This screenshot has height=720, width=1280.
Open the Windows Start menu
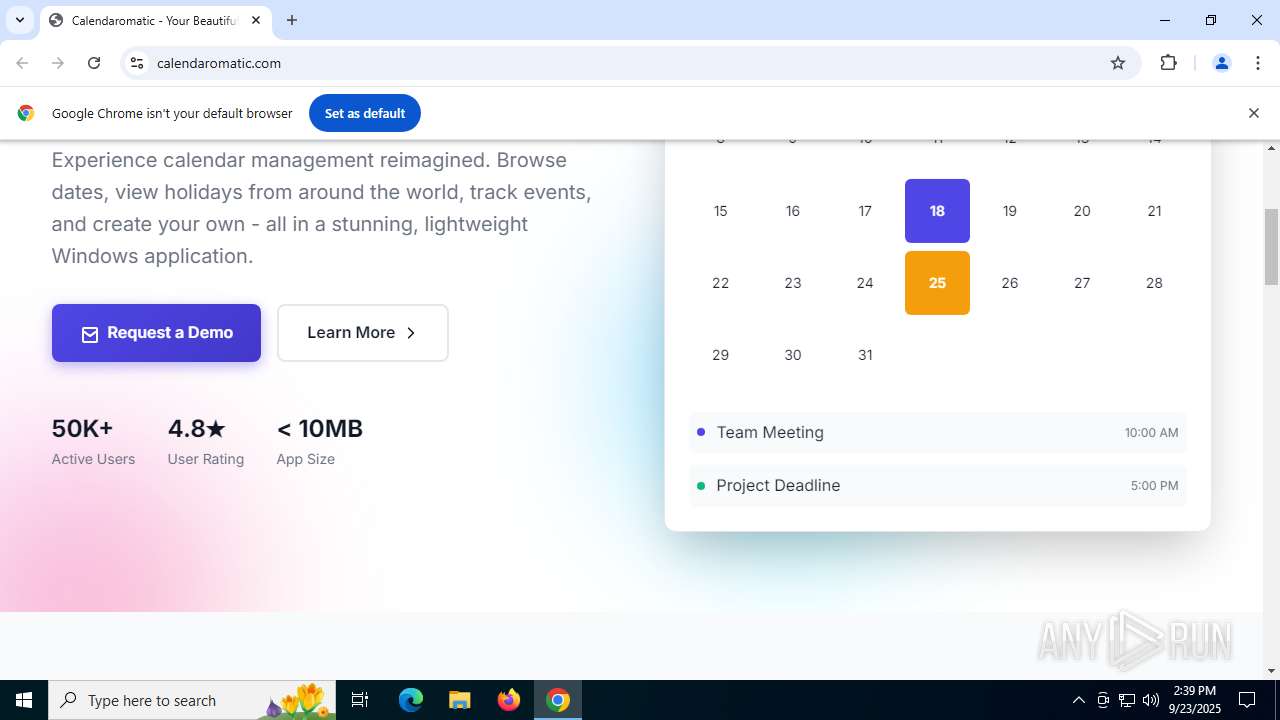24,700
